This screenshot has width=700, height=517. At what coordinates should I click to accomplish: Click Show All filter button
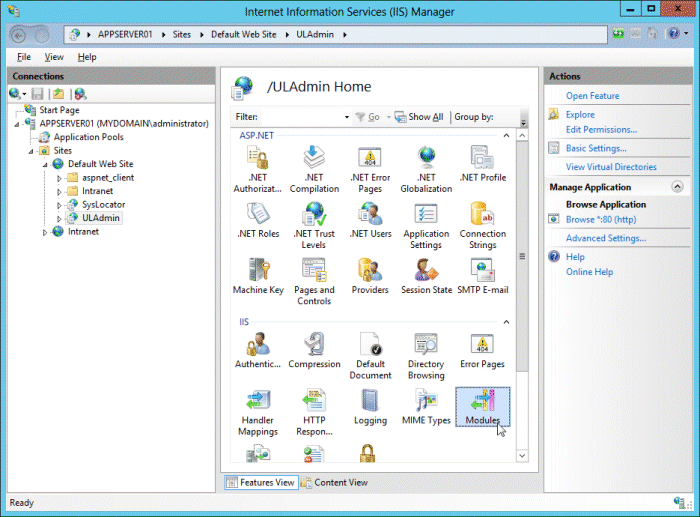coord(419,117)
